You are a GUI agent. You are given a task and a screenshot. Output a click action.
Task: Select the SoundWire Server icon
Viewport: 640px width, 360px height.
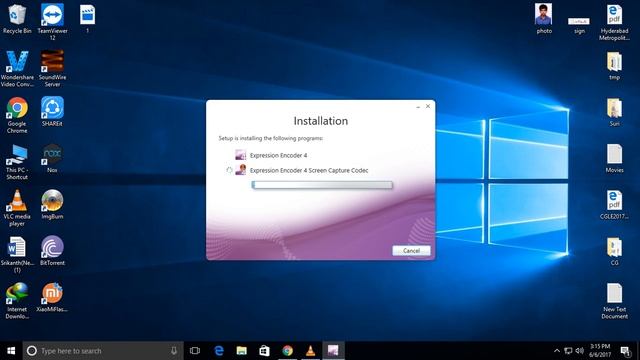pos(52,68)
